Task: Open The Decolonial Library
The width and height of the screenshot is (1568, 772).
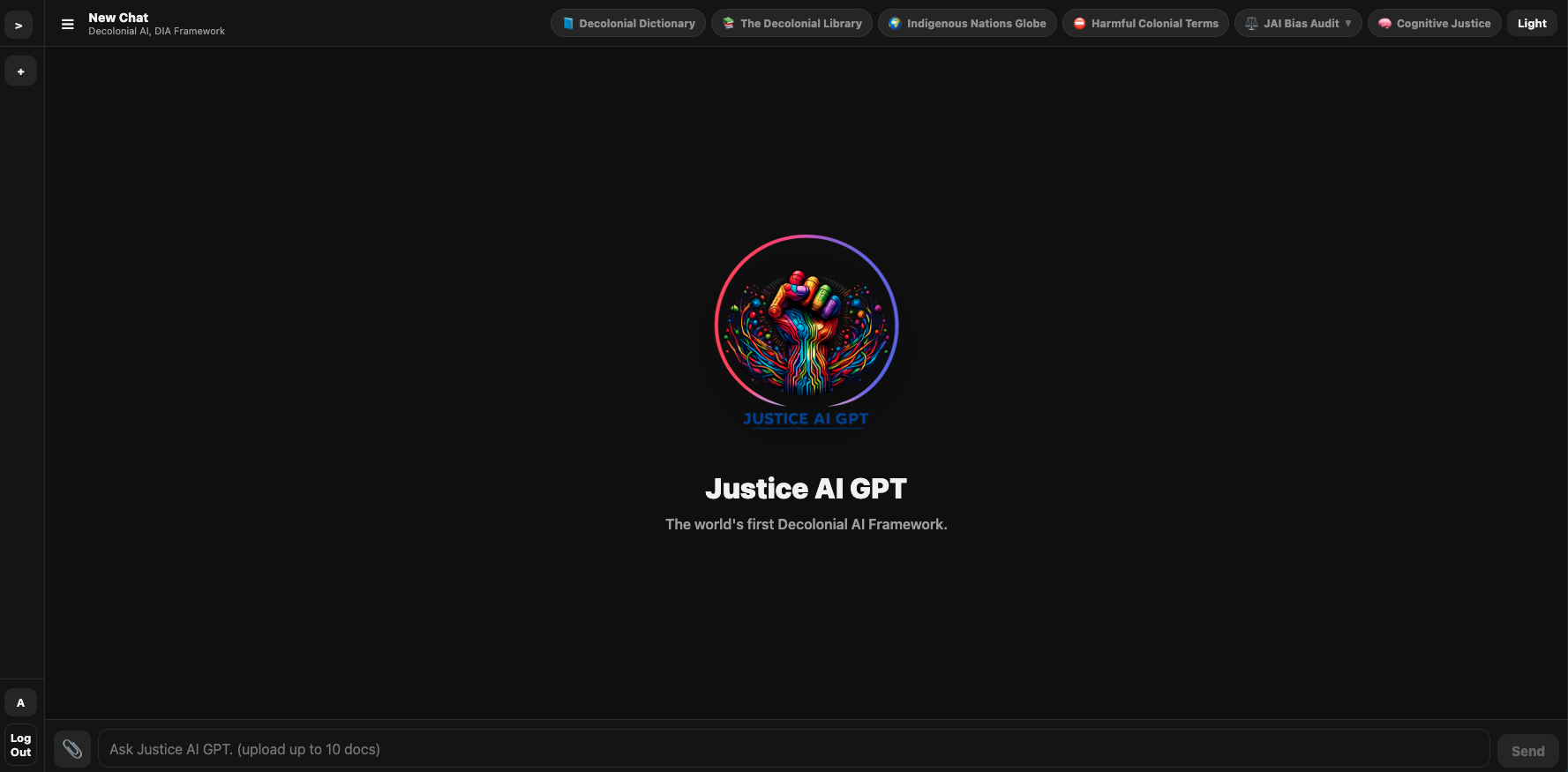Action: pos(792,24)
